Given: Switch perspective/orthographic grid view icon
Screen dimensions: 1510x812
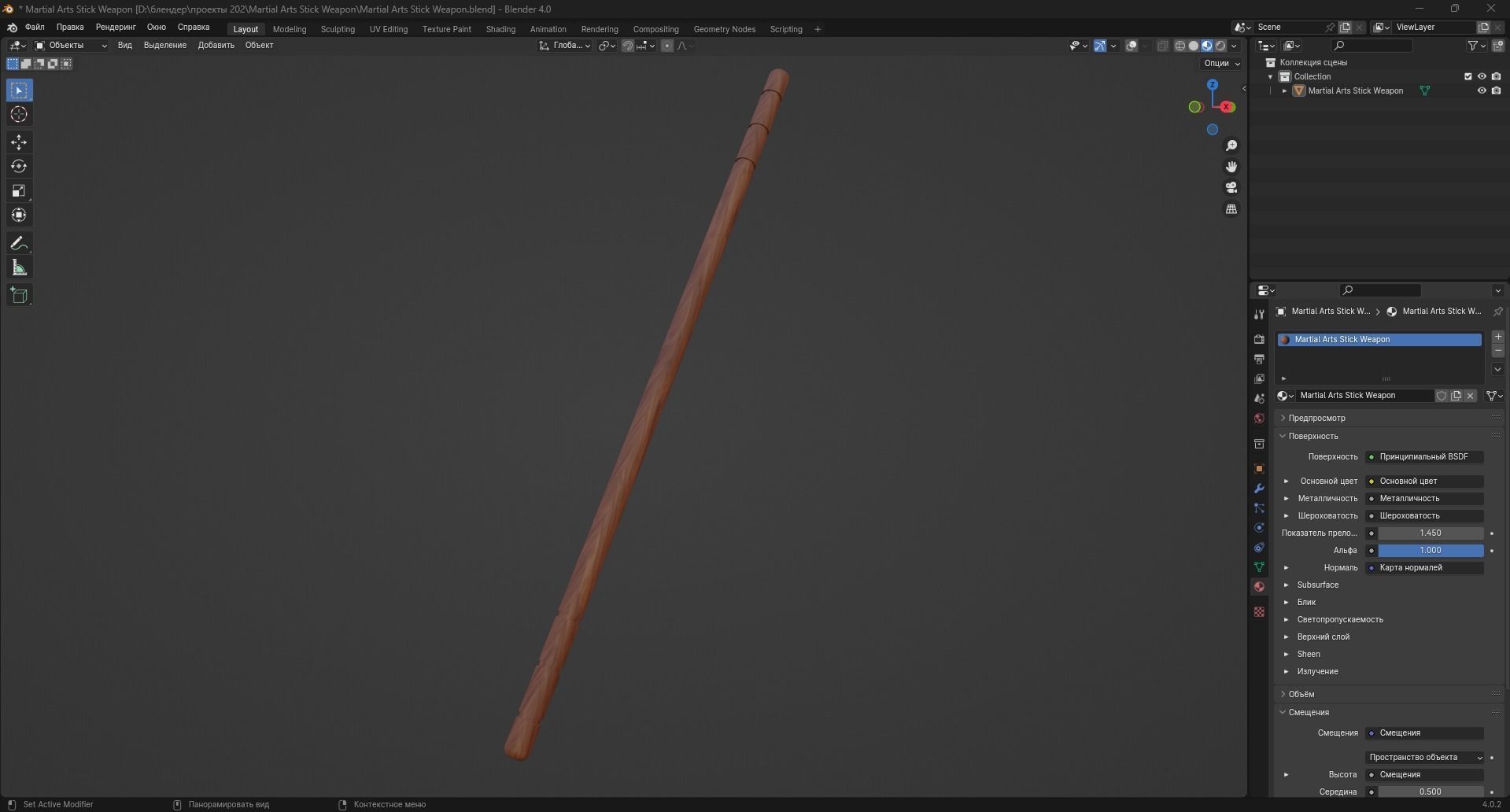Looking at the screenshot, I should click(x=1231, y=209).
